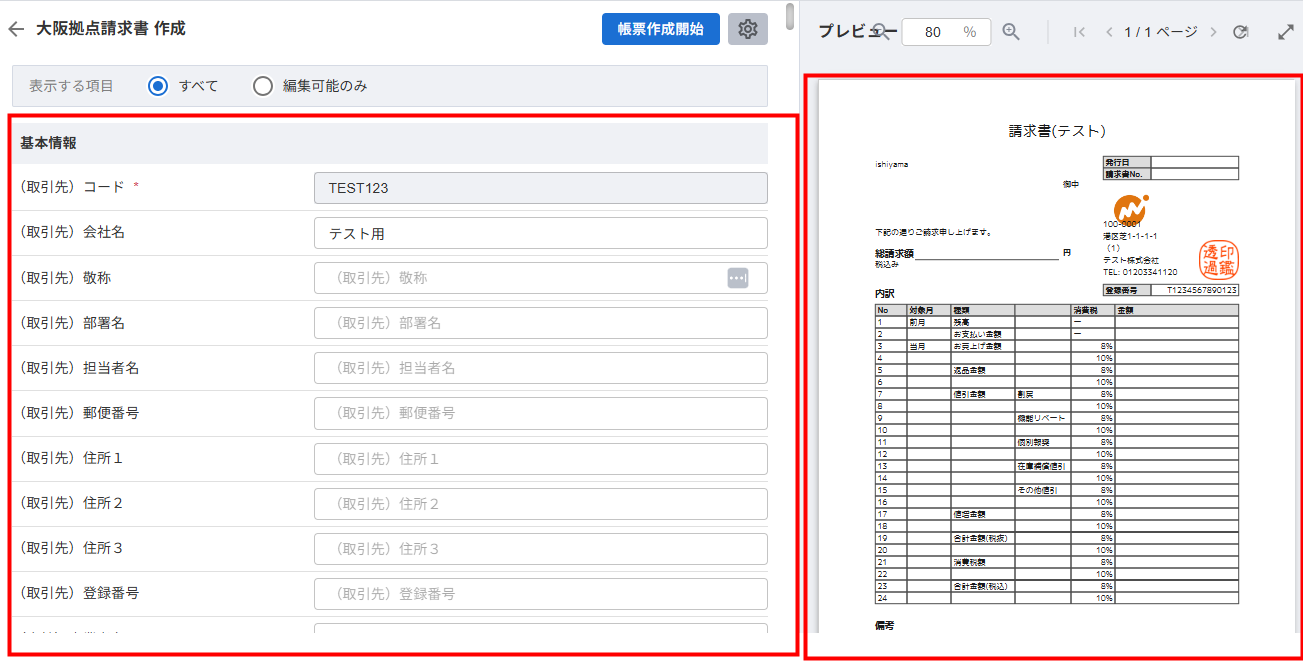This screenshot has width=1303, height=665.
Task: Click the (取引先) 会社名 input field
Action: click(540, 233)
